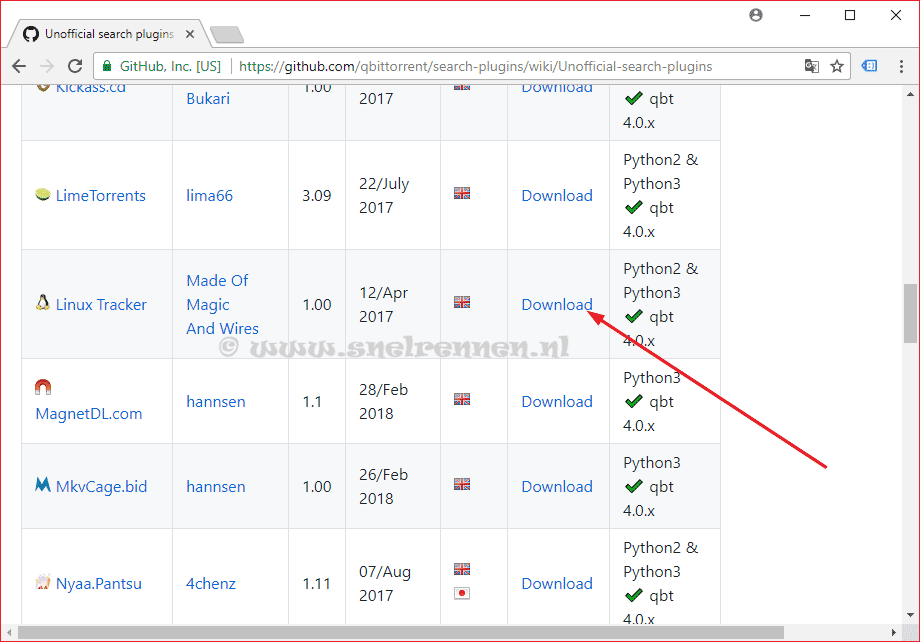The height and width of the screenshot is (642, 920).
Task: Download the MkvCage.bid plugin
Action: click(x=557, y=486)
